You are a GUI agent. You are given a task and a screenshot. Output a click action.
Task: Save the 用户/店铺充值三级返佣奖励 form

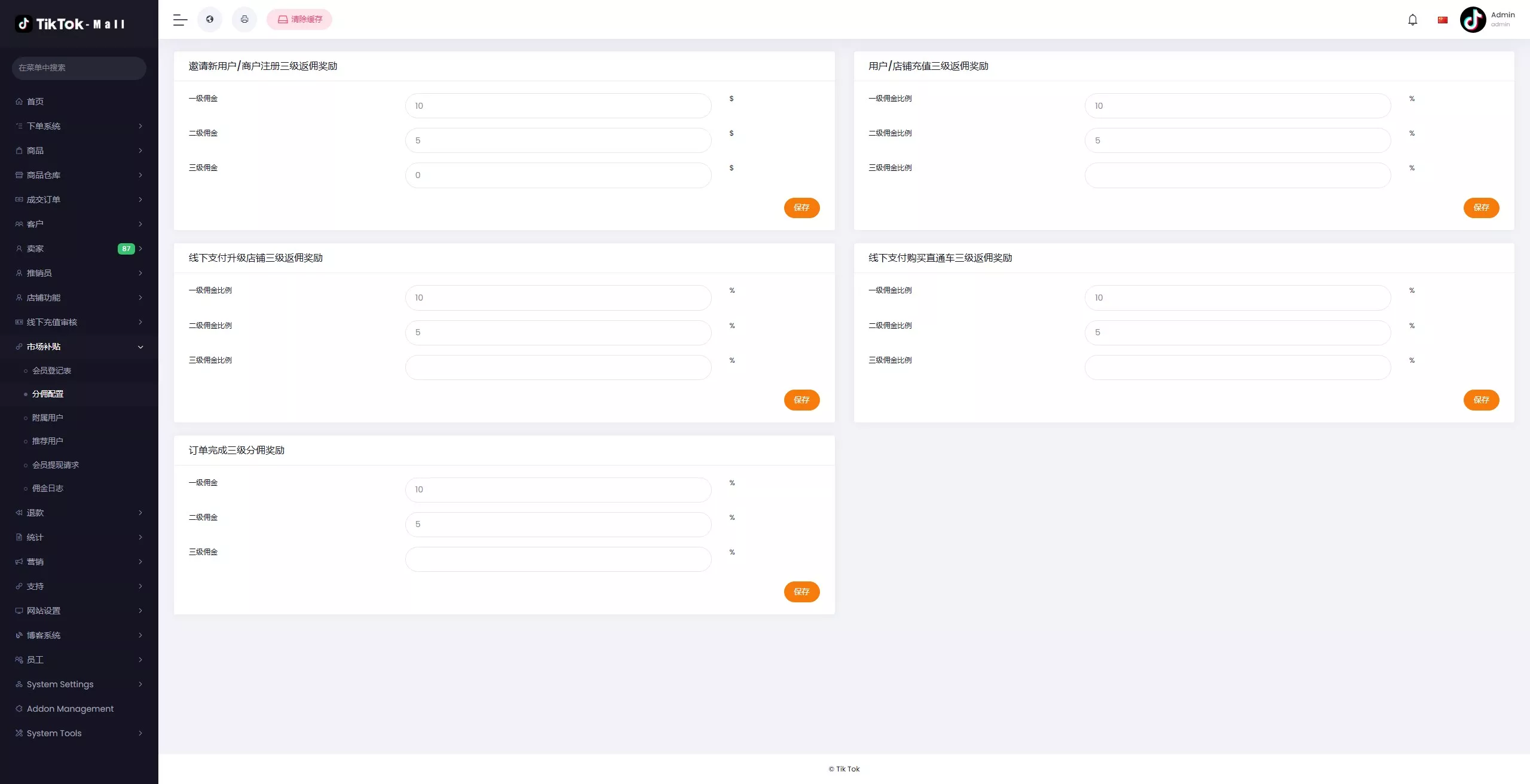point(1481,207)
